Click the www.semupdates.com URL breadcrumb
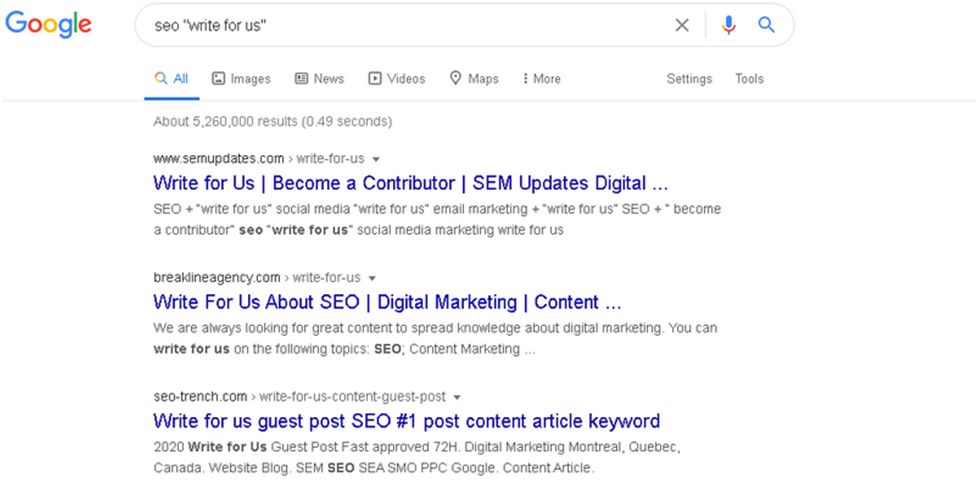Image resolution: width=979 pixels, height=485 pixels. [219, 159]
